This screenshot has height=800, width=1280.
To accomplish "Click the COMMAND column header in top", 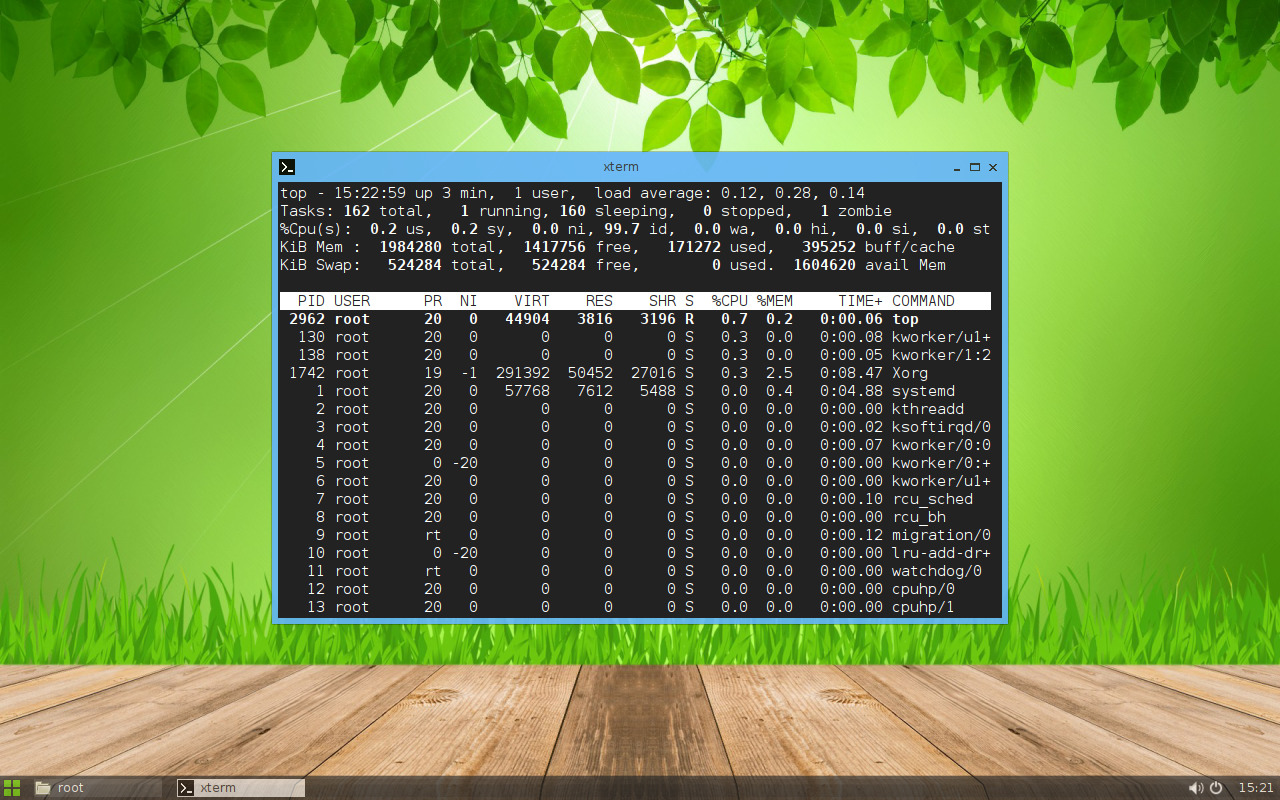I will click(x=922, y=299).
